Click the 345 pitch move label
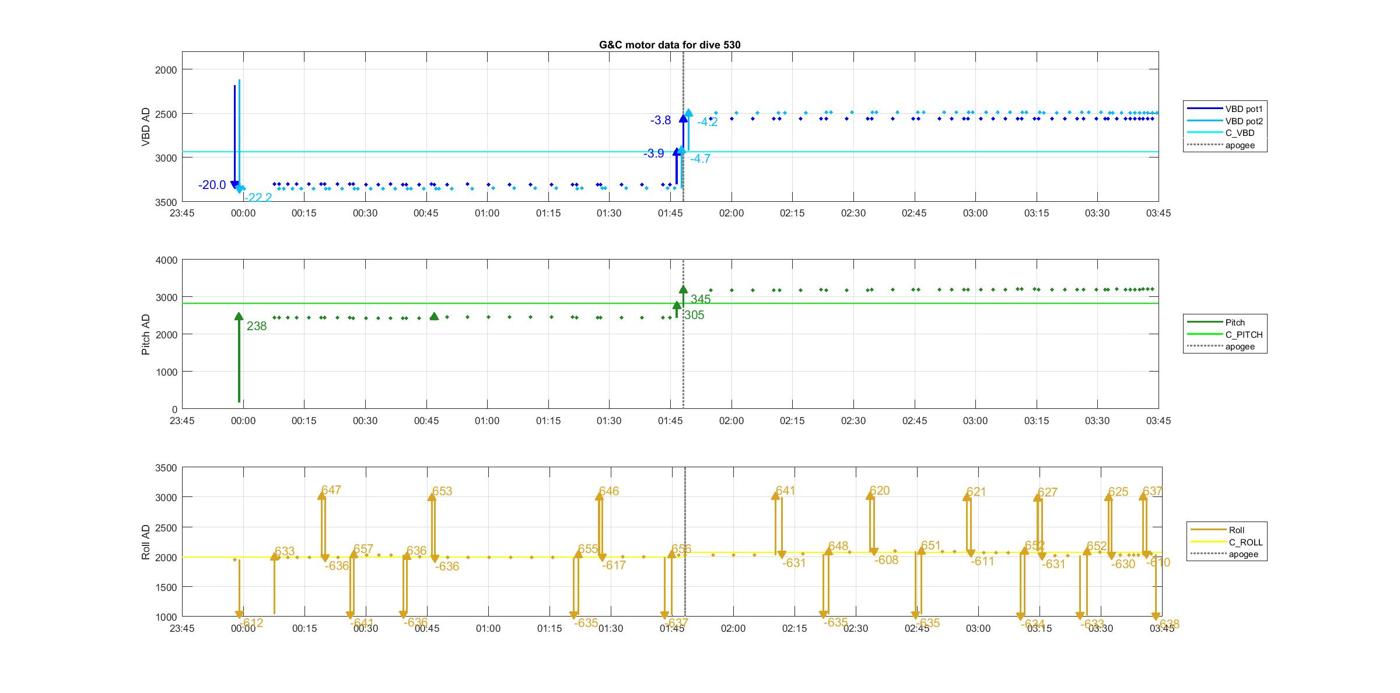 pyautogui.click(x=701, y=299)
